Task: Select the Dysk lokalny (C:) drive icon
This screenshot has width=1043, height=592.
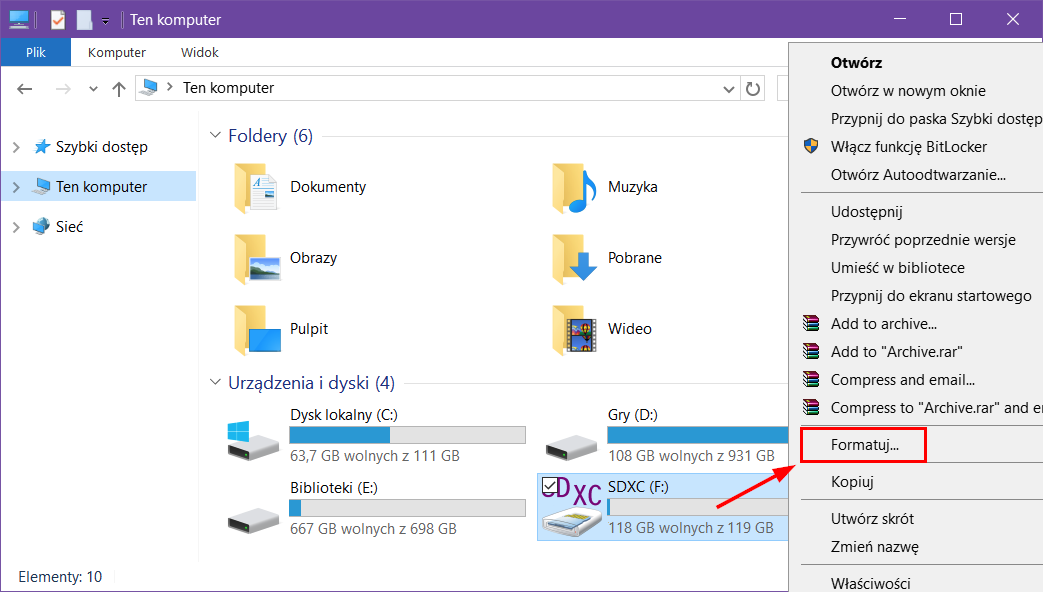Action: [252, 440]
